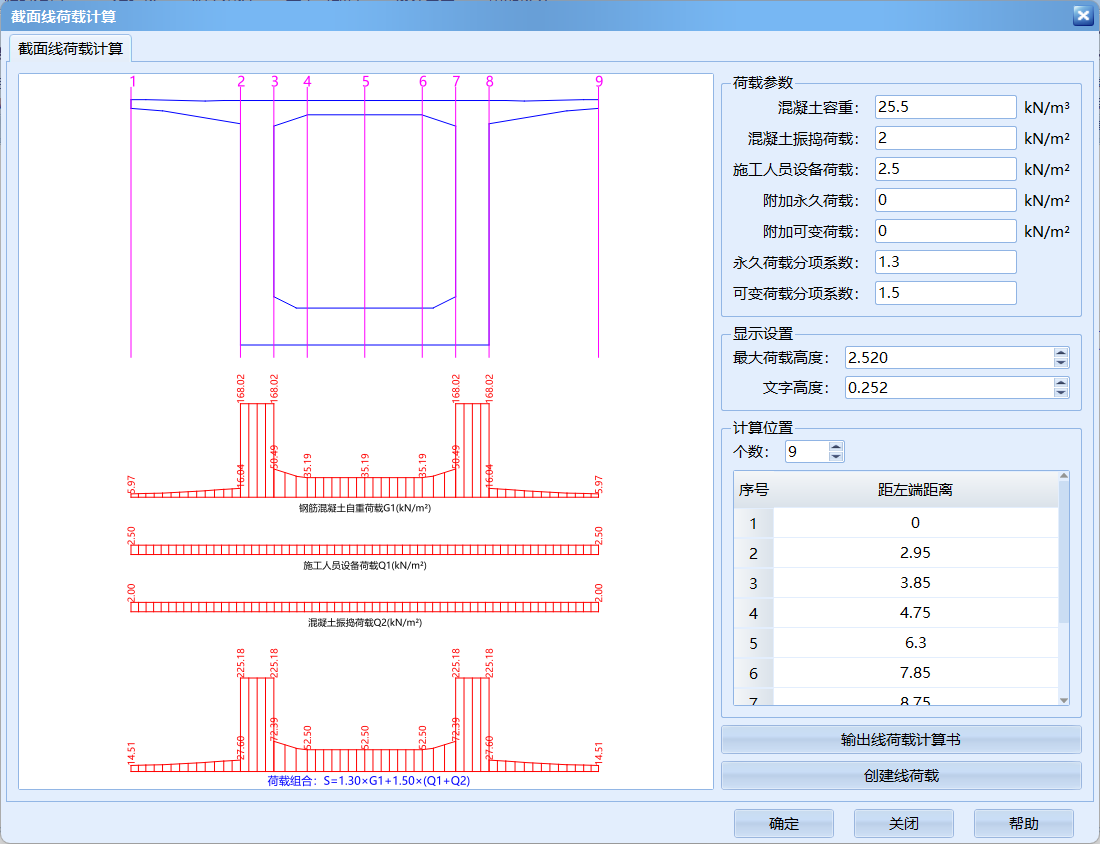
Task: Select the 截面线荷载计算 tab
Action: (71, 48)
